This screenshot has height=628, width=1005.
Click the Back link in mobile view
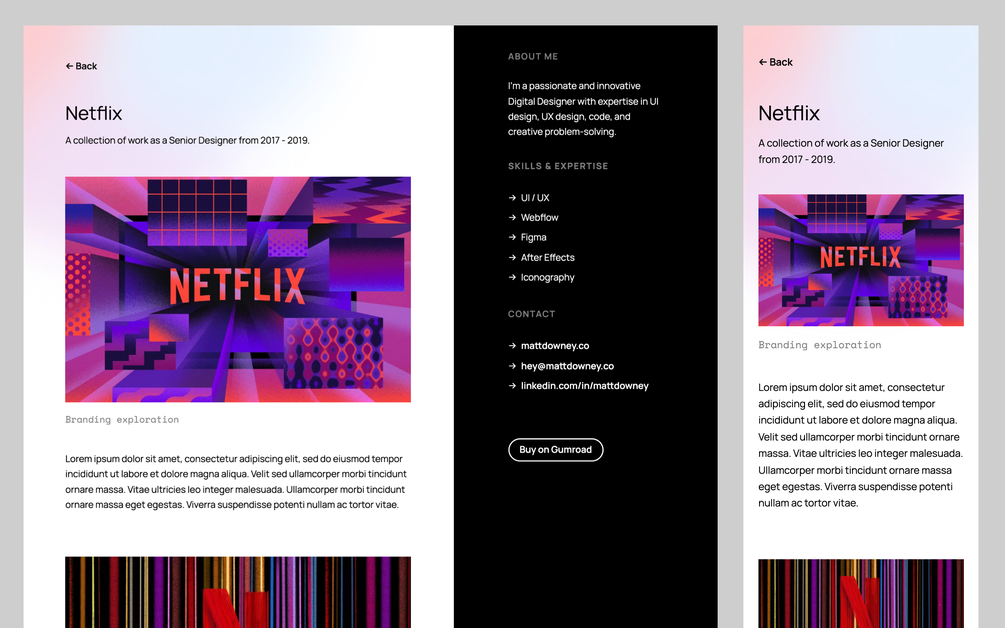pos(776,62)
